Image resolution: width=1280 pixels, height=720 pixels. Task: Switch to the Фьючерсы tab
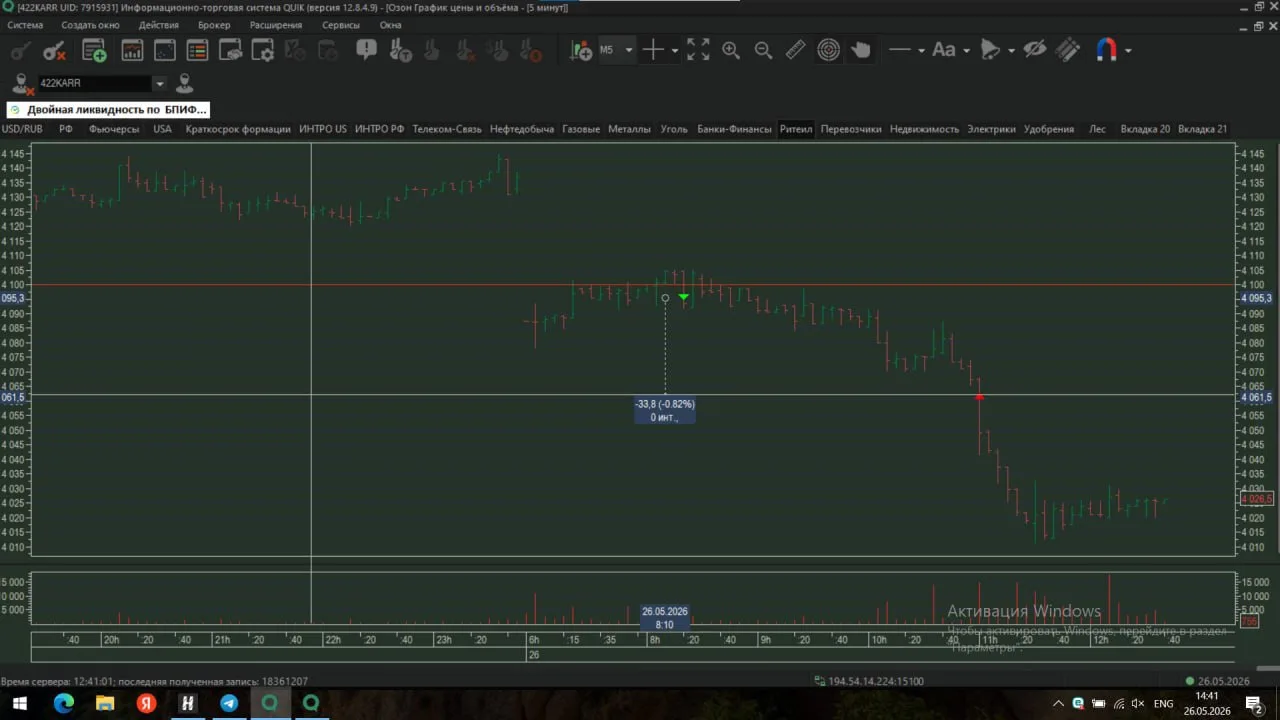[114, 129]
